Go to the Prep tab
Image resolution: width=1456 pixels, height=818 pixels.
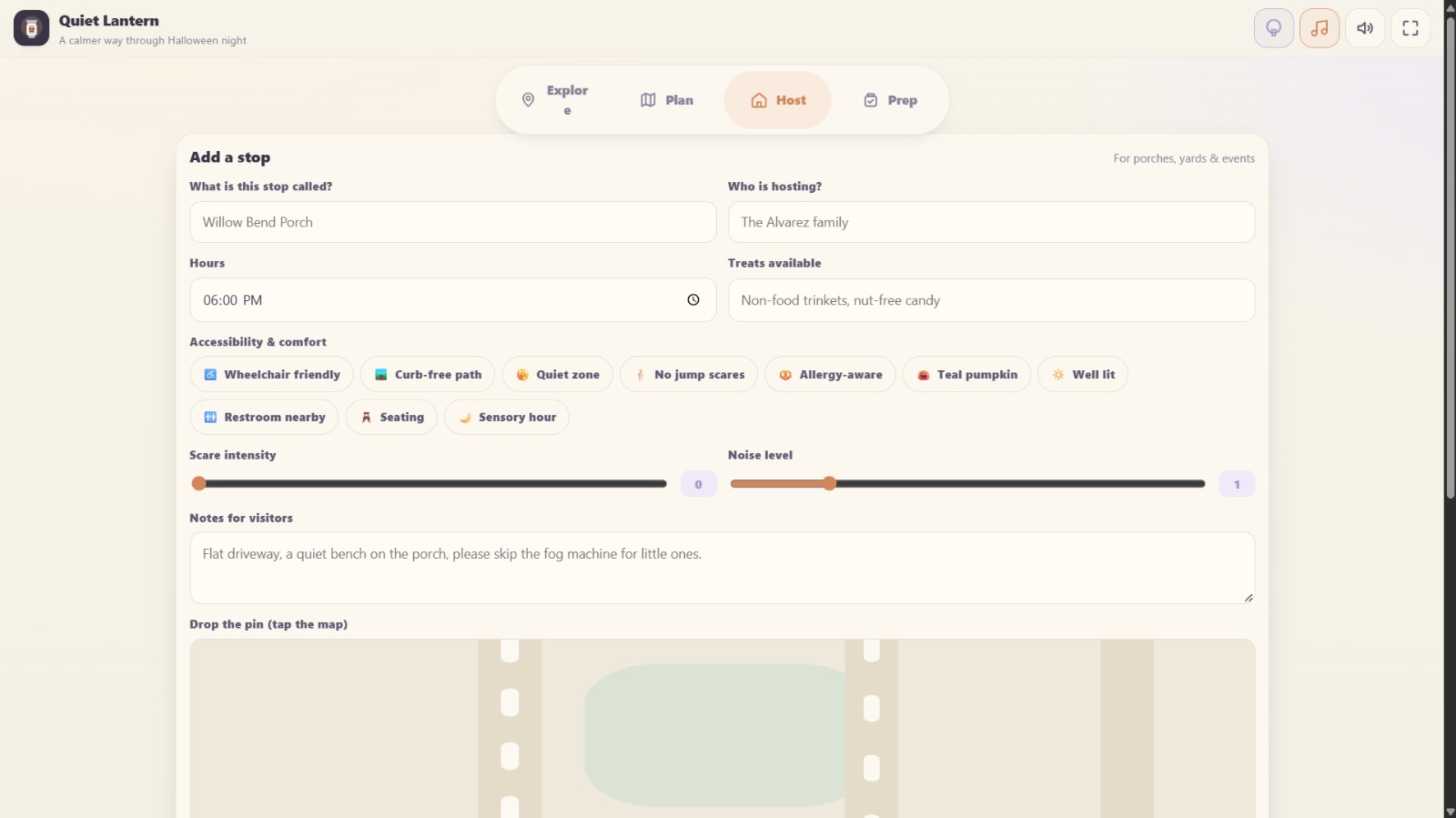pos(890,100)
